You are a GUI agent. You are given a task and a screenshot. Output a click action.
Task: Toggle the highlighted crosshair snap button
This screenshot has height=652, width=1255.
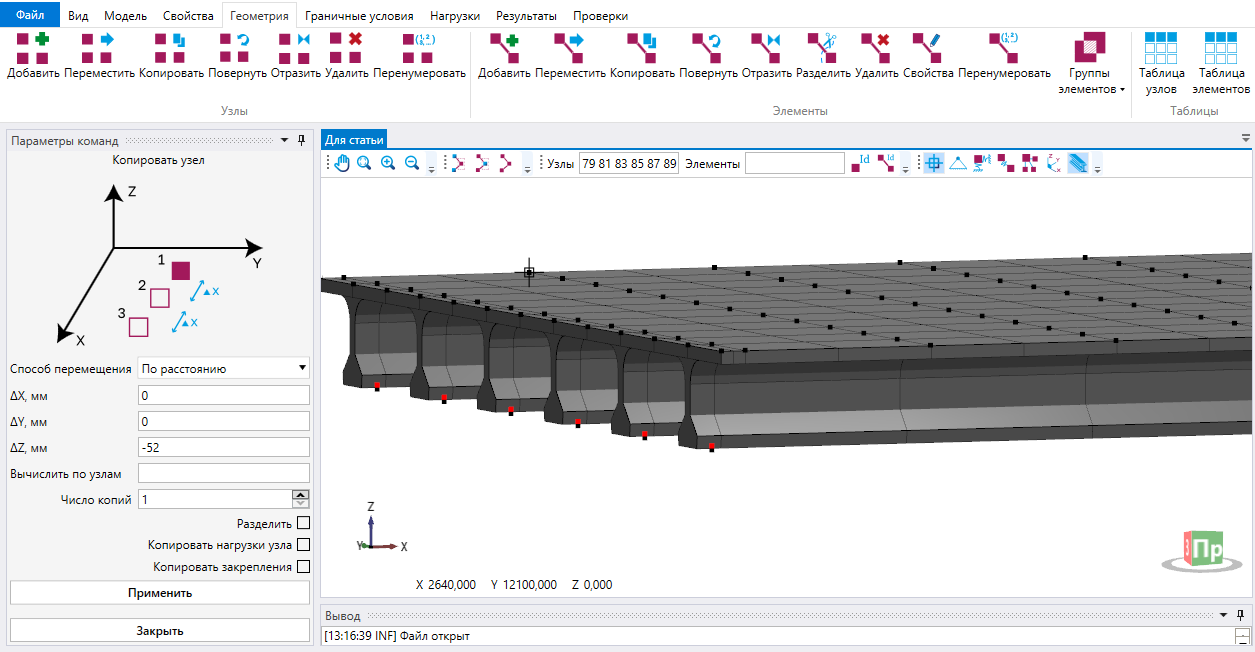pos(933,164)
